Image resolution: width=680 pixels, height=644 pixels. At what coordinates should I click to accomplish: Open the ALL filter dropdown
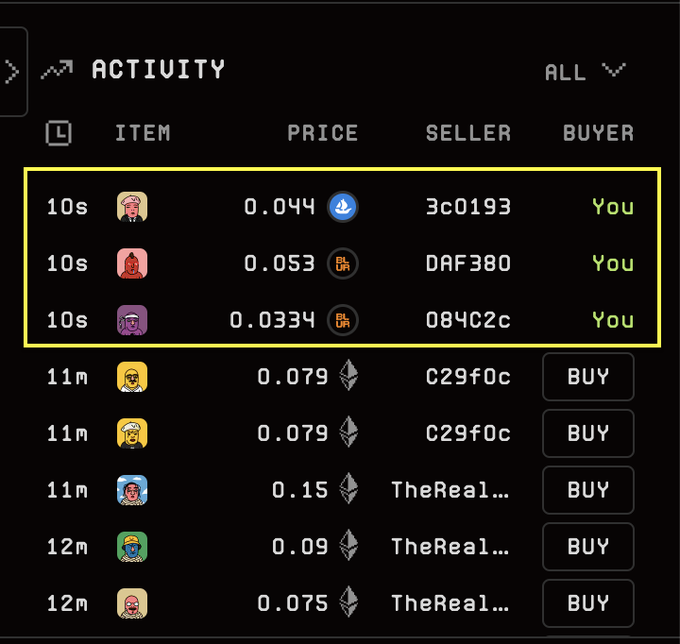pyautogui.click(x=585, y=72)
